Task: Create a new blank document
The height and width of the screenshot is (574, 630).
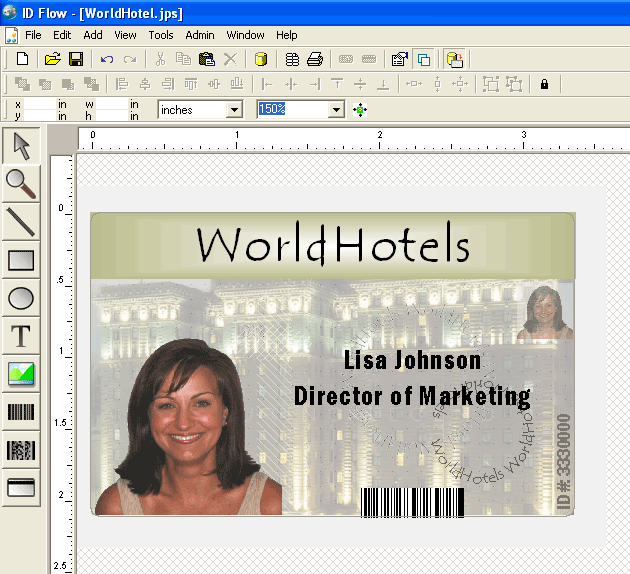Action: click(22, 59)
